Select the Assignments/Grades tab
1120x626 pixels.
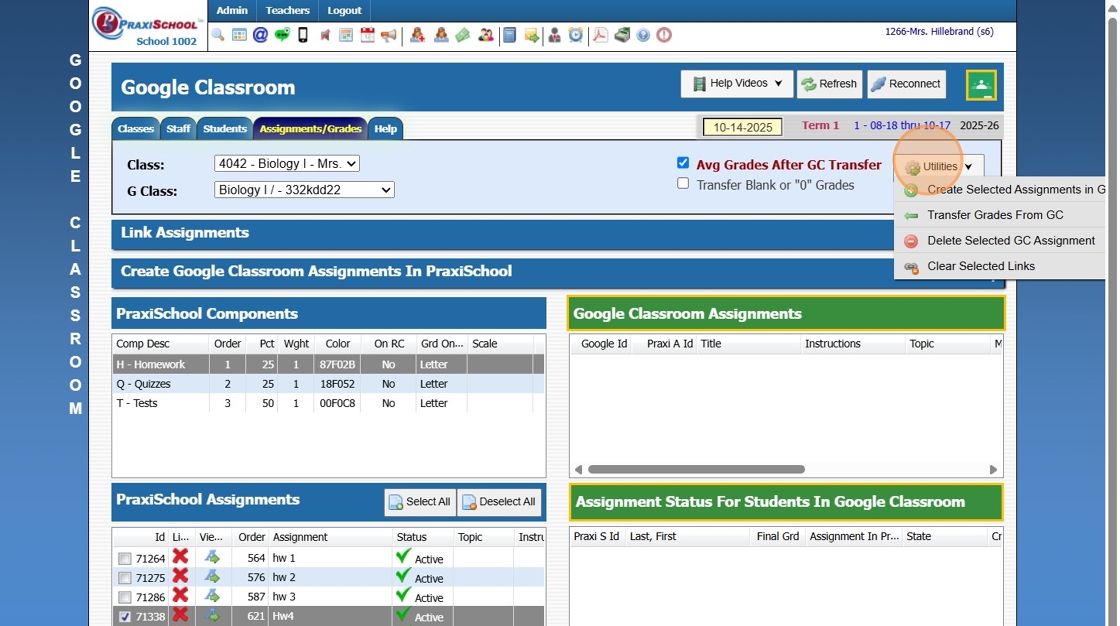coord(310,129)
